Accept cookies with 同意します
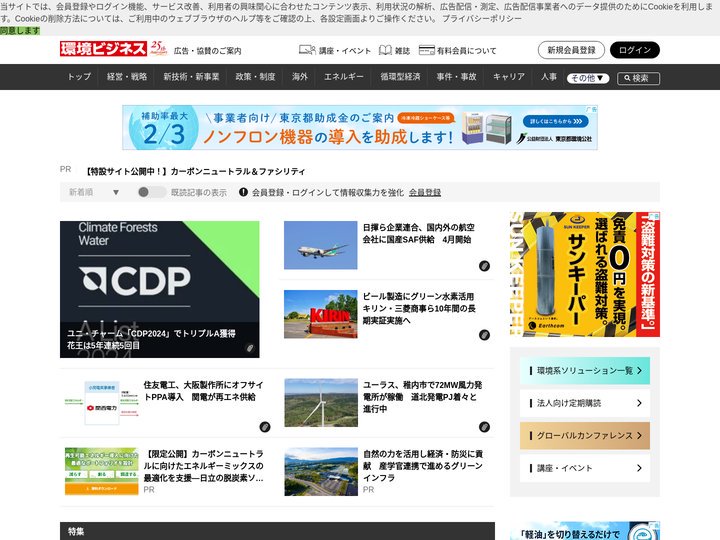Screen dimensions: 720x540 point(20,31)
